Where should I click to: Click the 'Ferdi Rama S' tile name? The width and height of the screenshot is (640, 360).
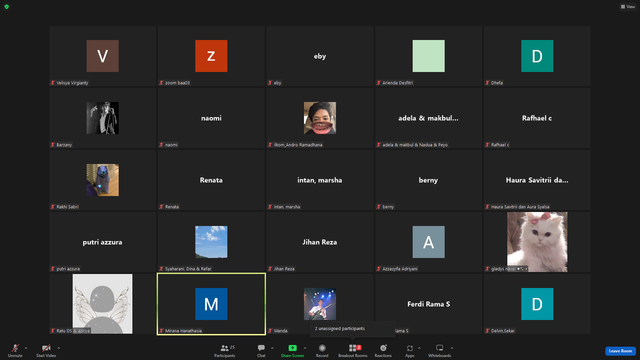(429, 304)
